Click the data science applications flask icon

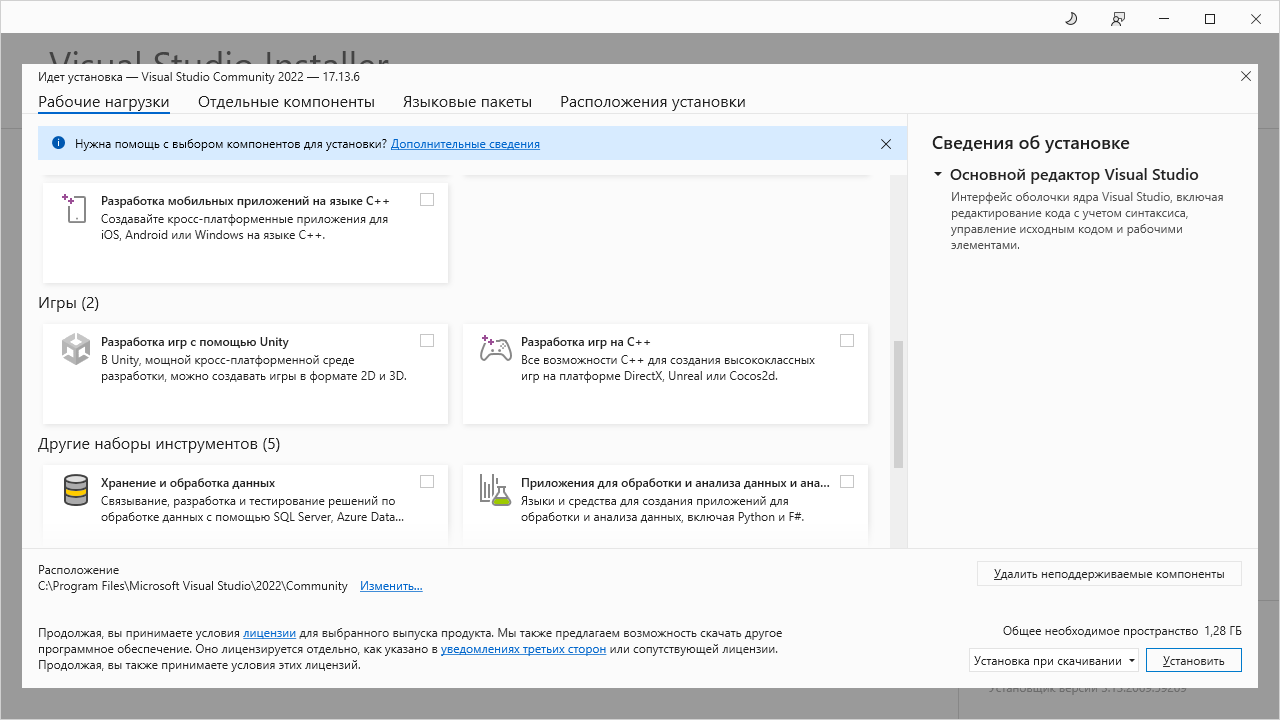495,489
